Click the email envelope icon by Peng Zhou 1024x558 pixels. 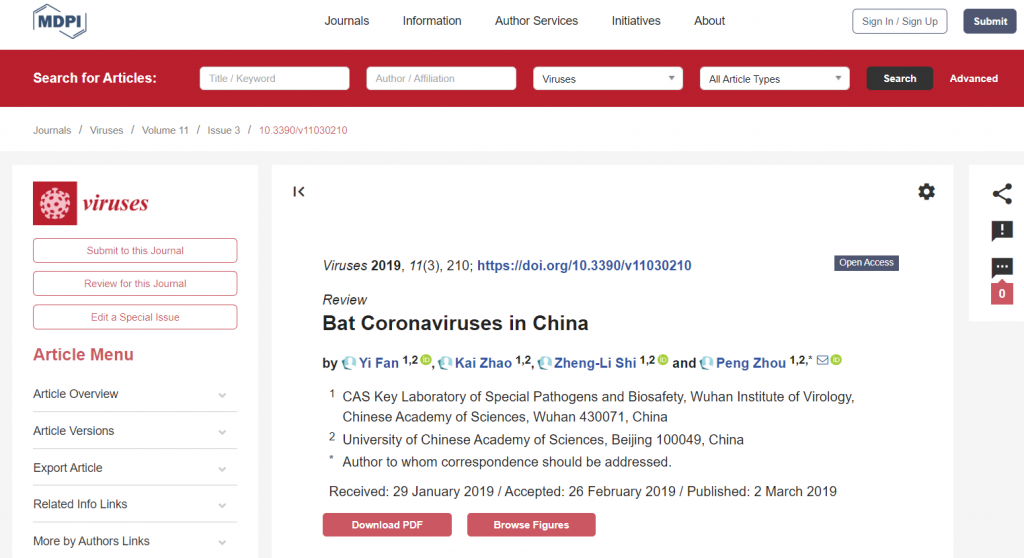pyautogui.click(x=822, y=360)
